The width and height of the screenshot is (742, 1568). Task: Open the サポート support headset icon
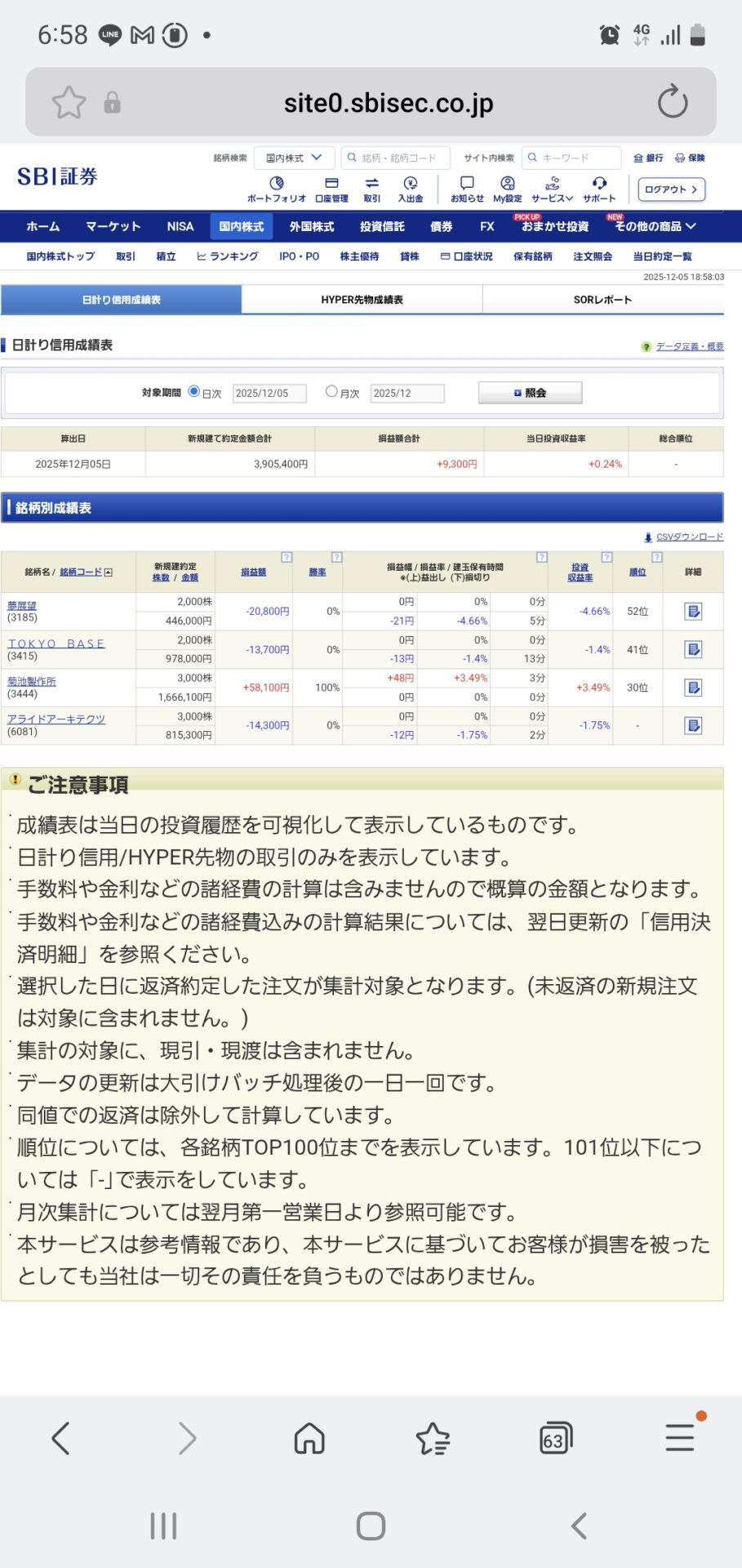click(x=599, y=185)
